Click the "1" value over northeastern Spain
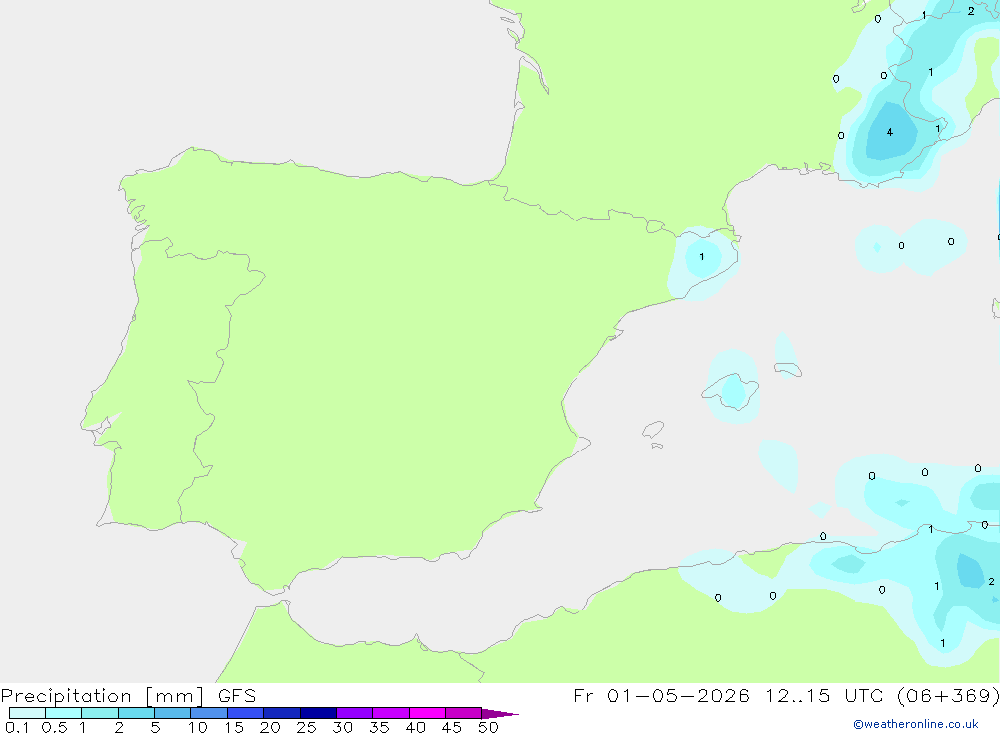 click(x=702, y=256)
